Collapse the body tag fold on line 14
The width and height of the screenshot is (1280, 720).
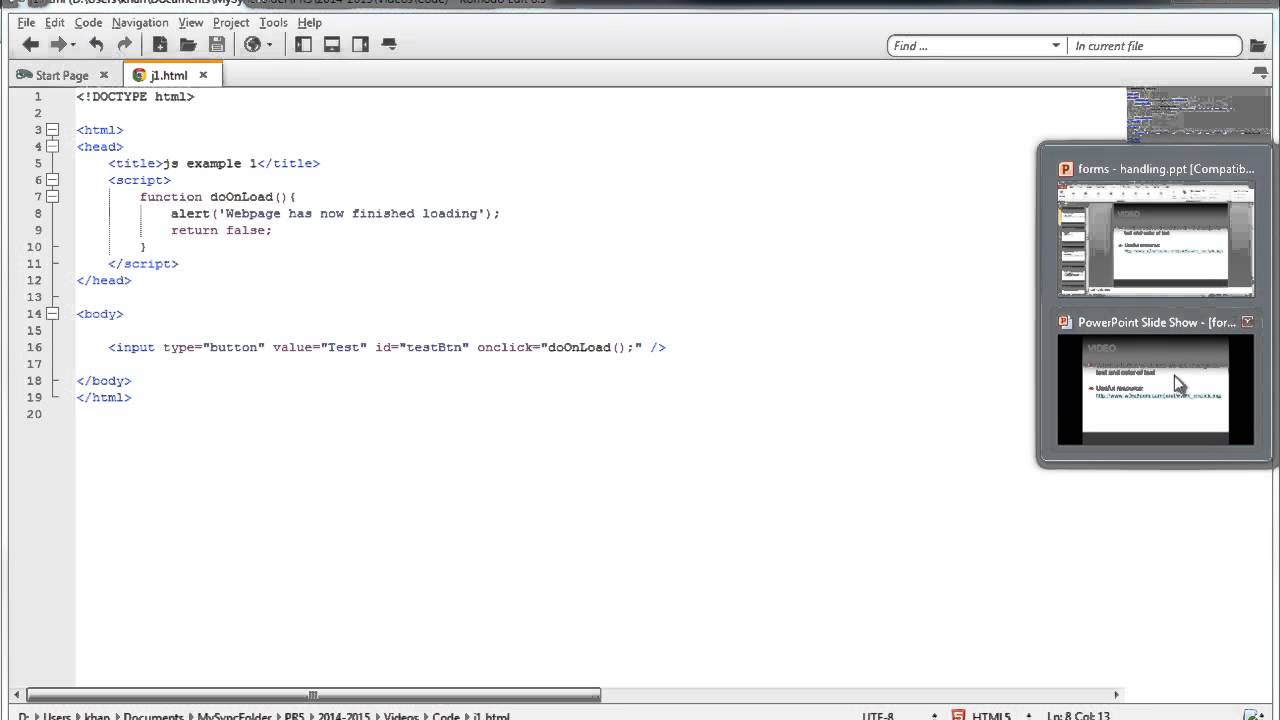click(x=52, y=314)
